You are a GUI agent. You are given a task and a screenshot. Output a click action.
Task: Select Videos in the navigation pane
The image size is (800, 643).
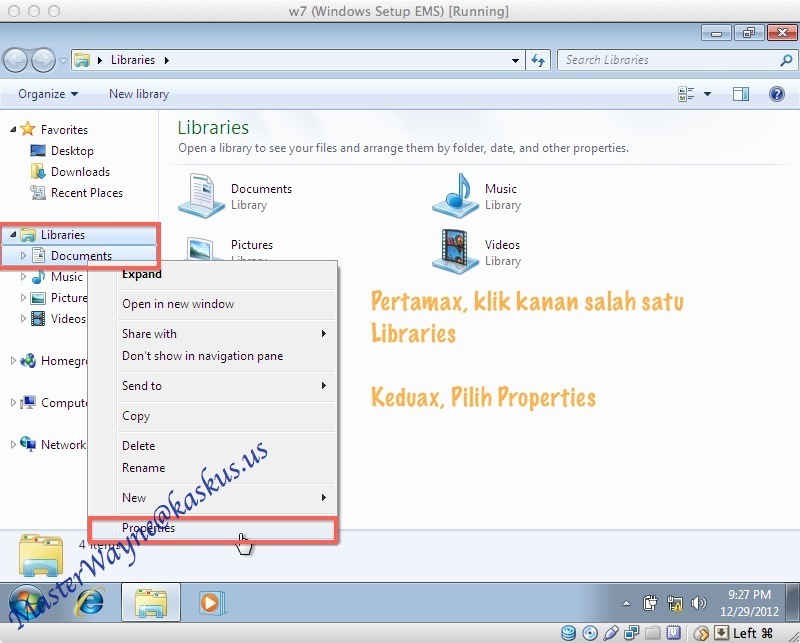(x=58, y=318)
